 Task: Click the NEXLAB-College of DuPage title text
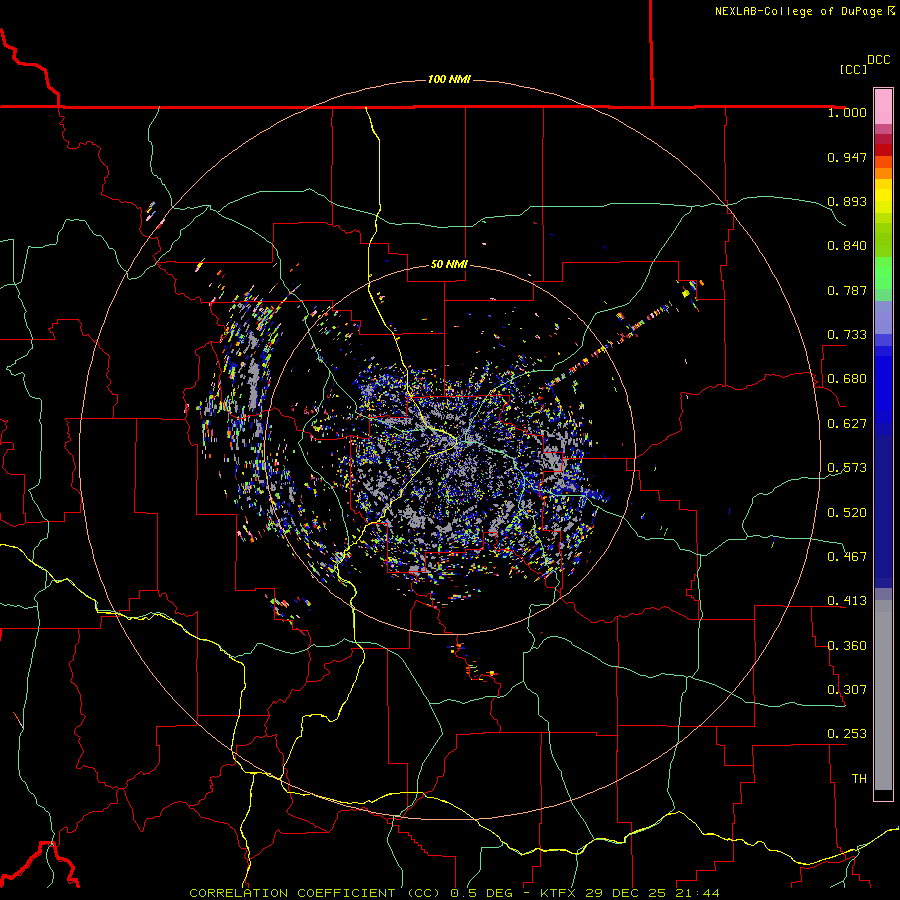(800, 11)
